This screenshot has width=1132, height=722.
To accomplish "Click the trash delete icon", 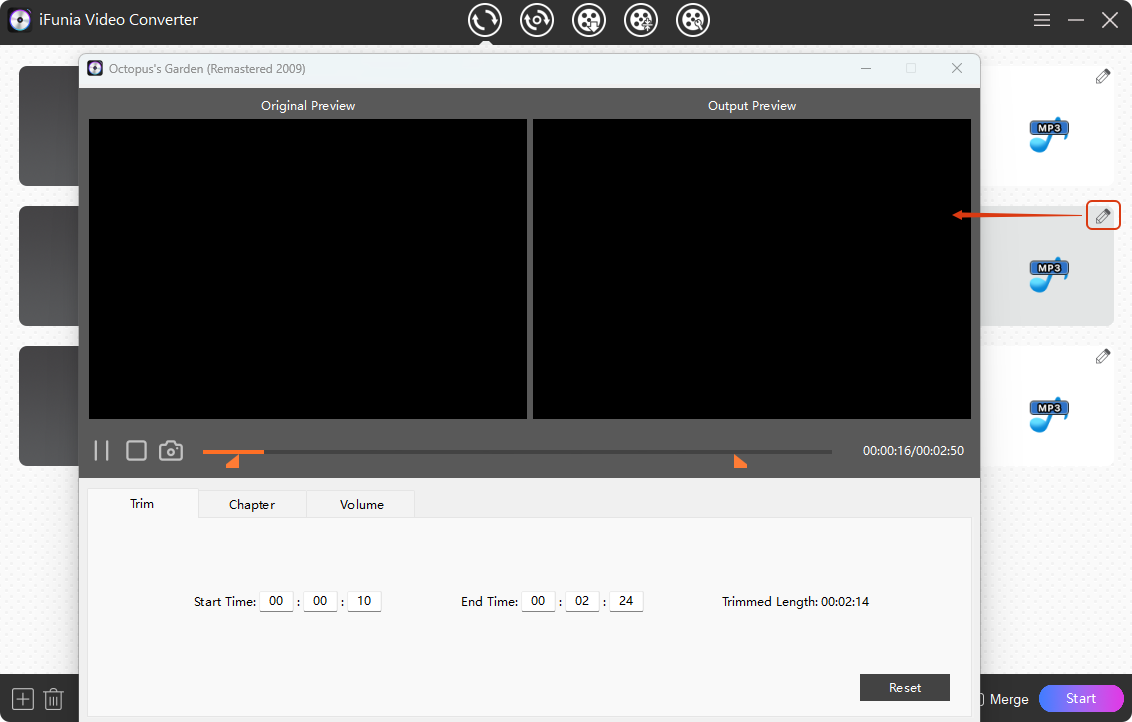I will (54, 699).
